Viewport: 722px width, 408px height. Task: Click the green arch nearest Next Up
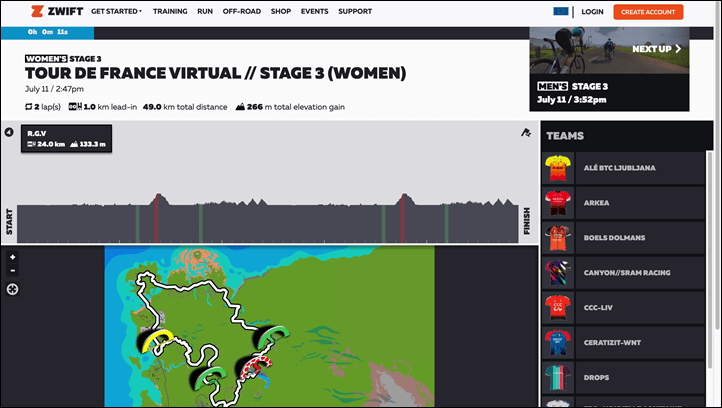pyautogui.click(x=272, y=337)
